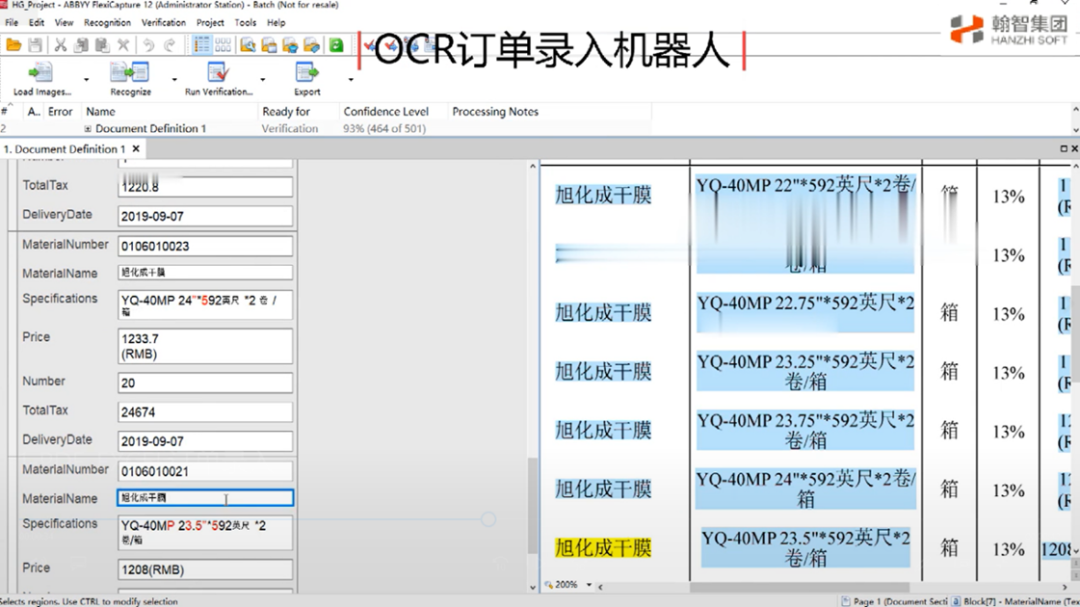Screen dimensions: 1080x607
Task: Click Price field 1233.7 (RMB)
Action: [x=205, y=346]
